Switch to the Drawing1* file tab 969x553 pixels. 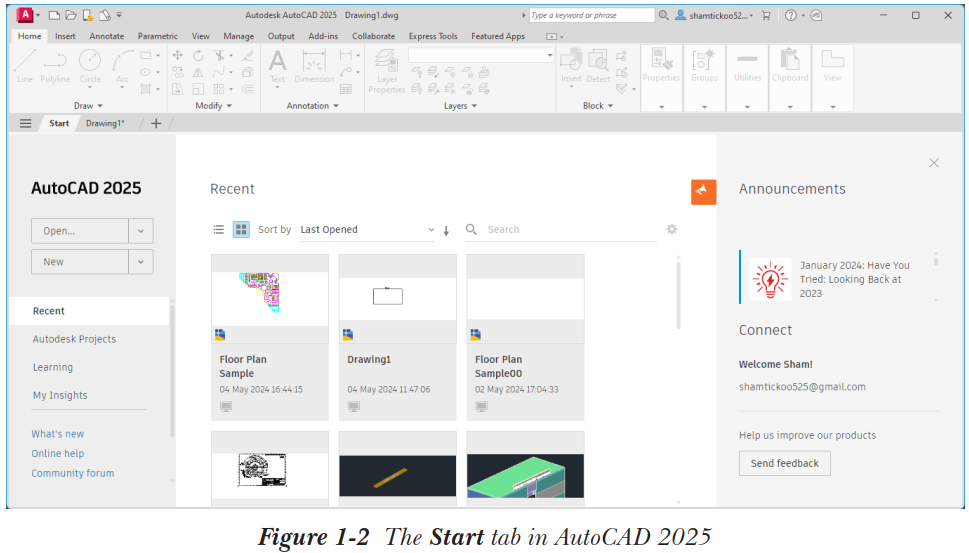105,124
